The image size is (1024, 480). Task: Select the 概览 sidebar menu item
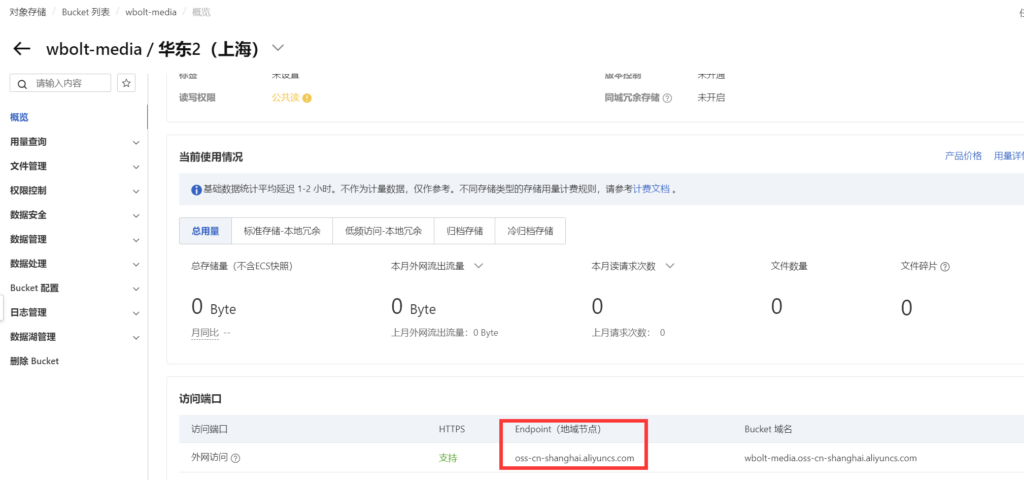(x=20, y=117)
